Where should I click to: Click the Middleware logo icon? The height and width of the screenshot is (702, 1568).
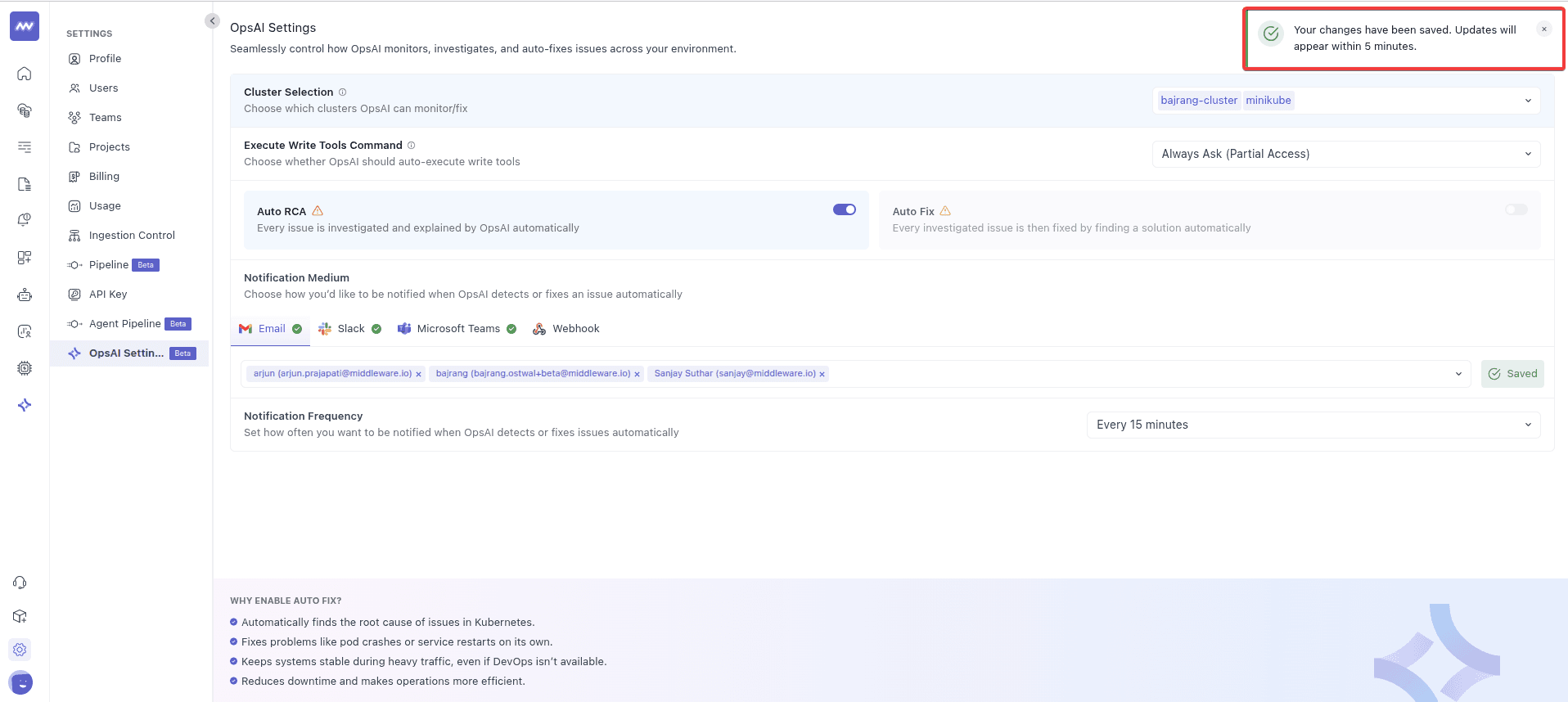[25, 26]
